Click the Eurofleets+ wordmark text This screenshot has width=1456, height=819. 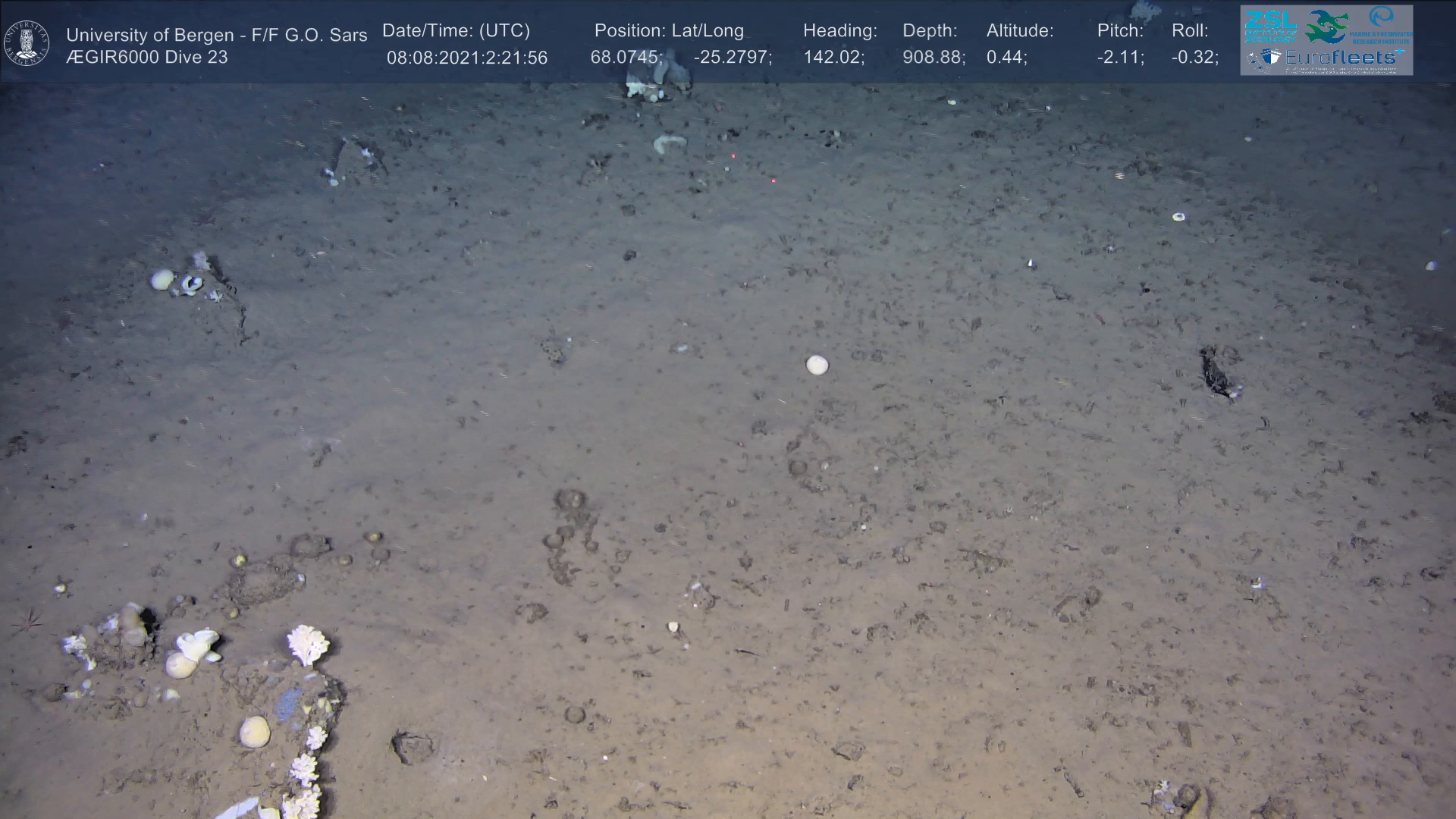click(x=1344, y=58)
